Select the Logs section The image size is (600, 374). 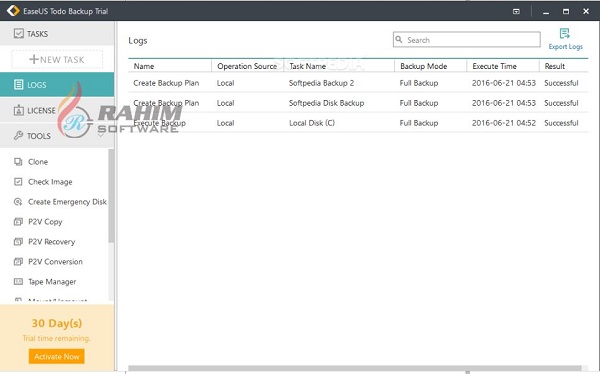tap(57, 85)
